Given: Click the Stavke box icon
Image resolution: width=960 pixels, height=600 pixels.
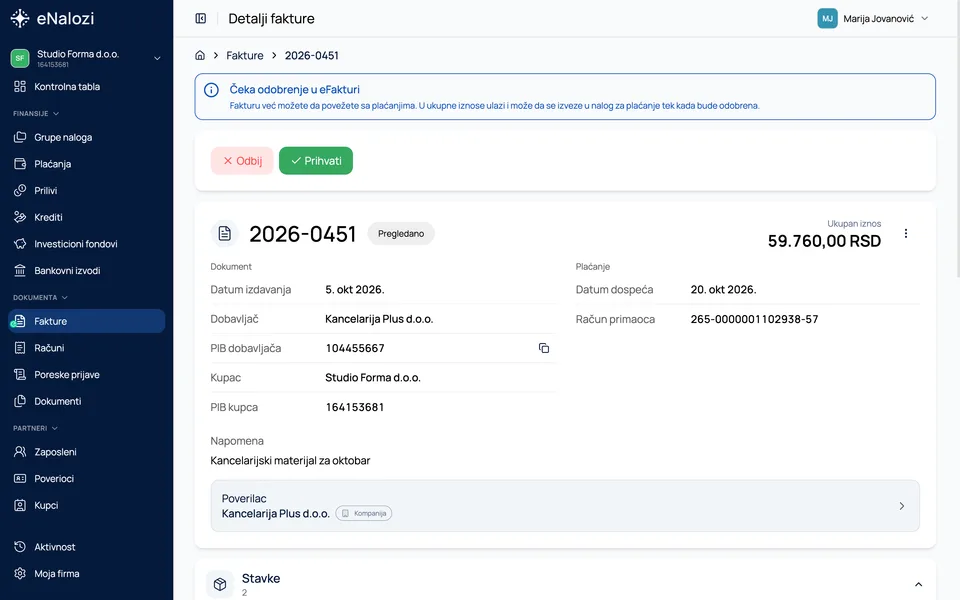Looking at the screenshot, I should (x=220, y=584).
